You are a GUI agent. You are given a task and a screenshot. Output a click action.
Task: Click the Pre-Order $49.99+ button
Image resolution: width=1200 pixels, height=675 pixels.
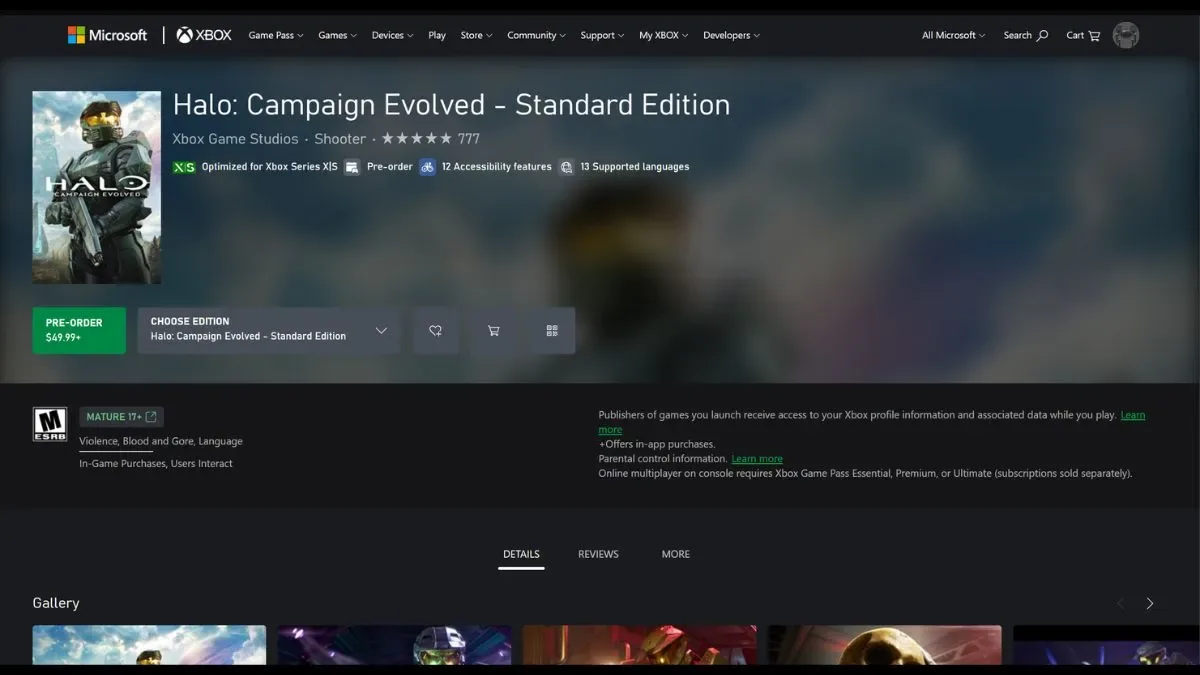click(x=79, y=331)
